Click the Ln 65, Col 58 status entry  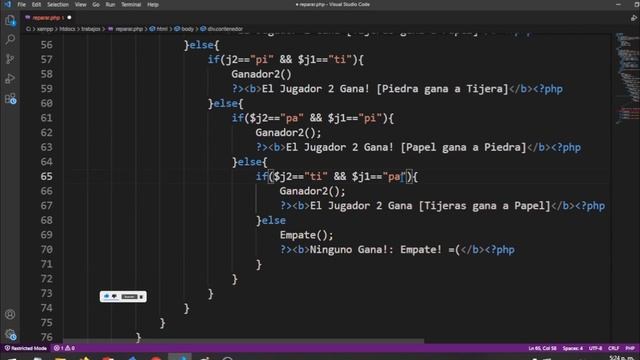click(542, 348)
